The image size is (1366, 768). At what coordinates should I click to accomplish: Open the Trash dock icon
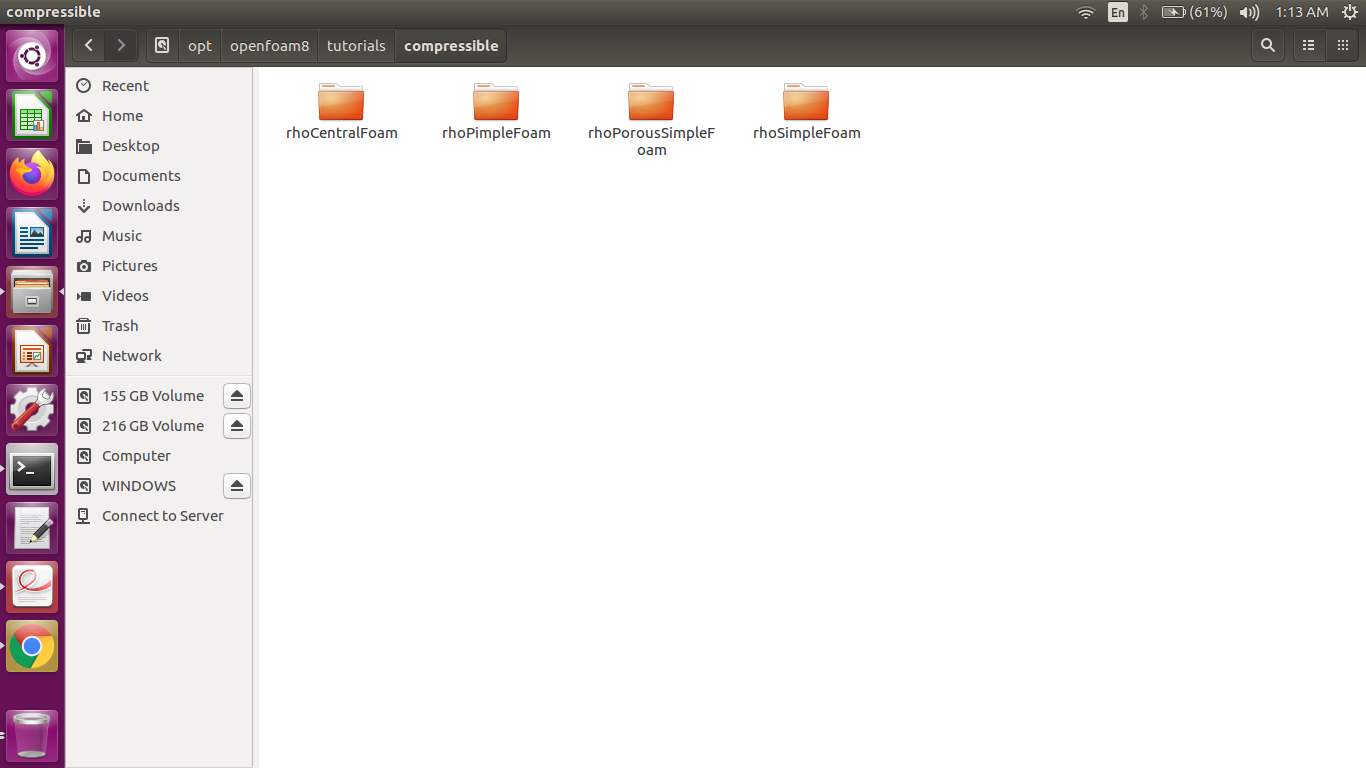coord(32,735)
